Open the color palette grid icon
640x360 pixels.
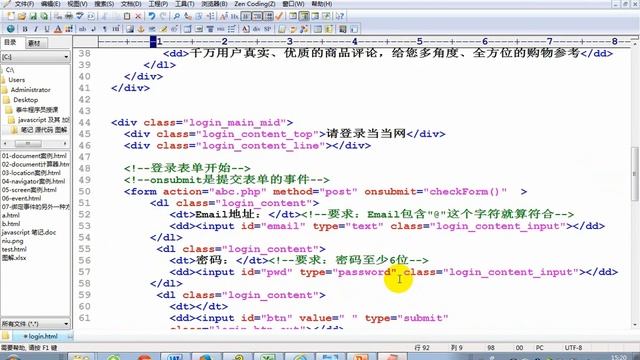click(69, 29)
